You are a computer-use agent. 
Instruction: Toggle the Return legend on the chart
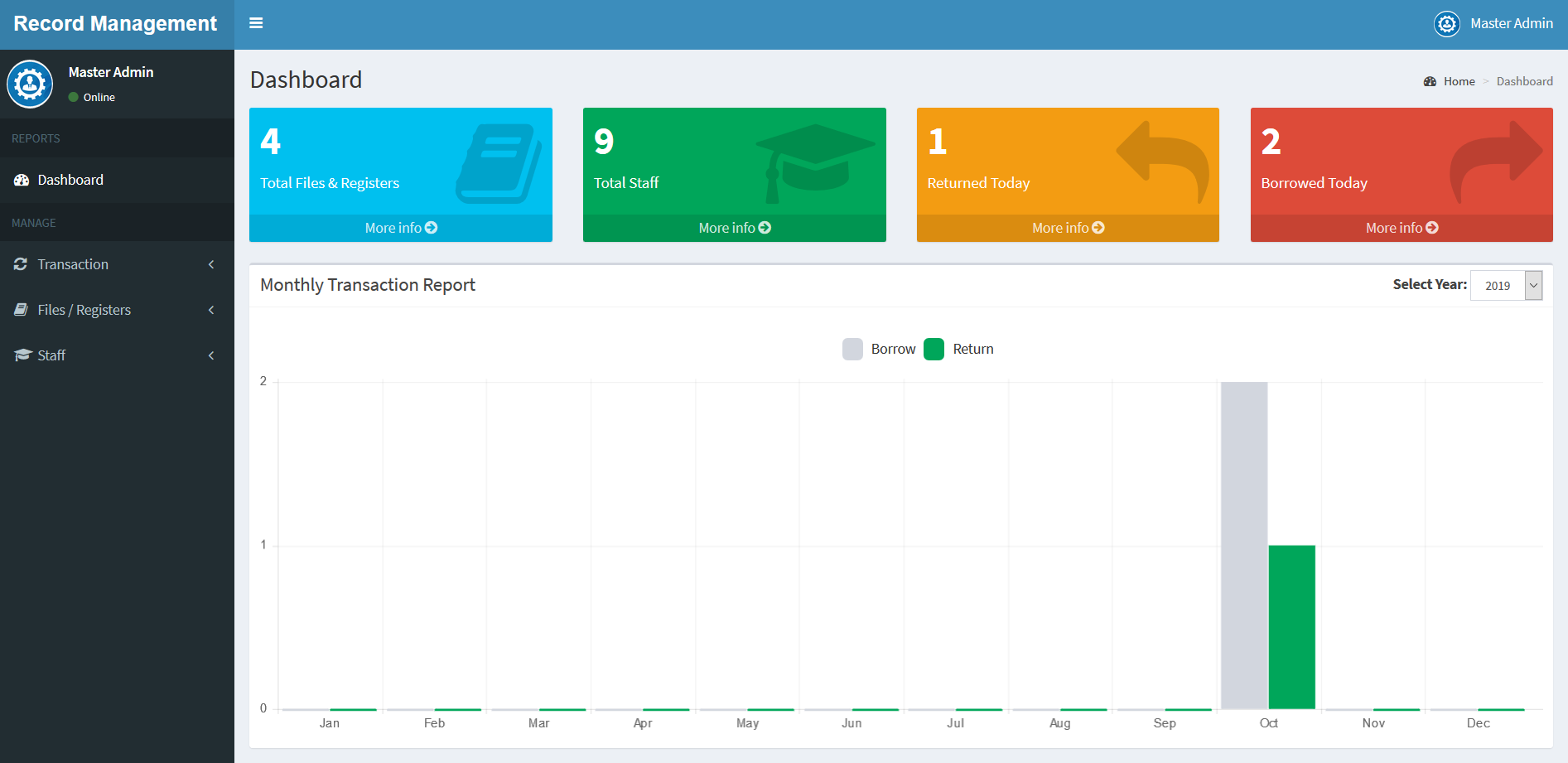(x=973, y=349)
